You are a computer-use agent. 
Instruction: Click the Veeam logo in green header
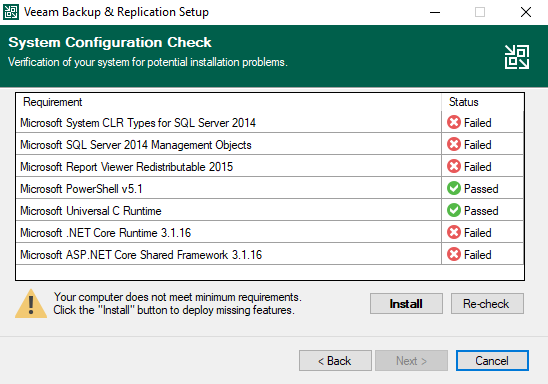(x=517, y=57)
